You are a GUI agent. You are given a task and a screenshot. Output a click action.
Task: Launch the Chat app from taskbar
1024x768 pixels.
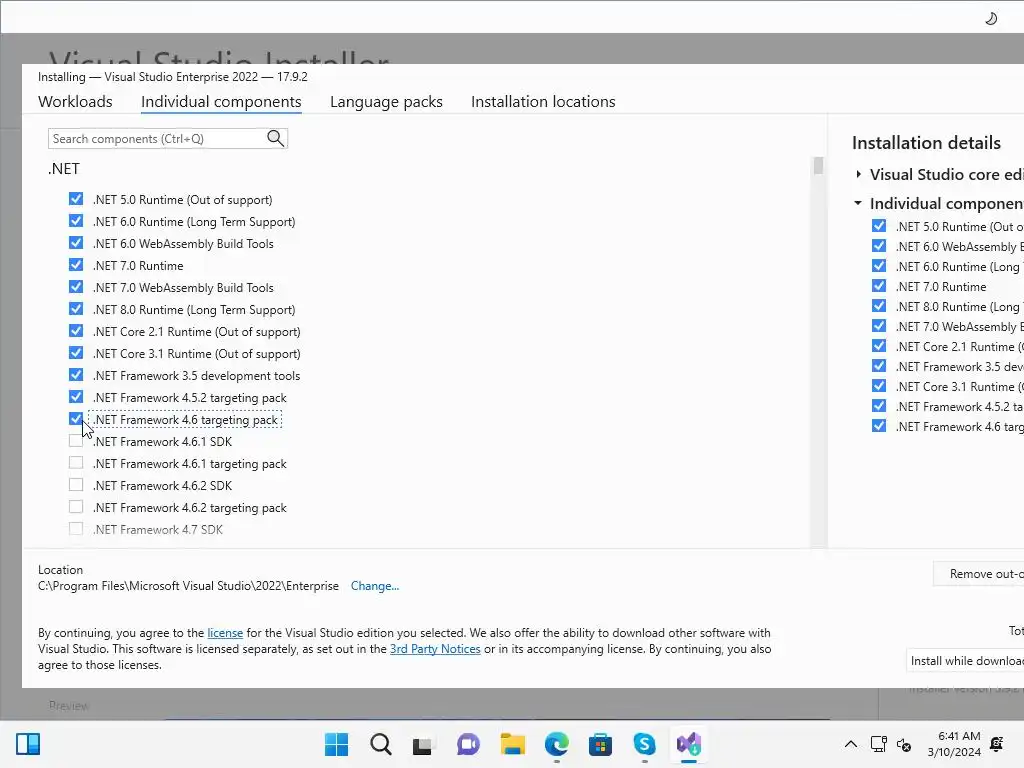468,744
